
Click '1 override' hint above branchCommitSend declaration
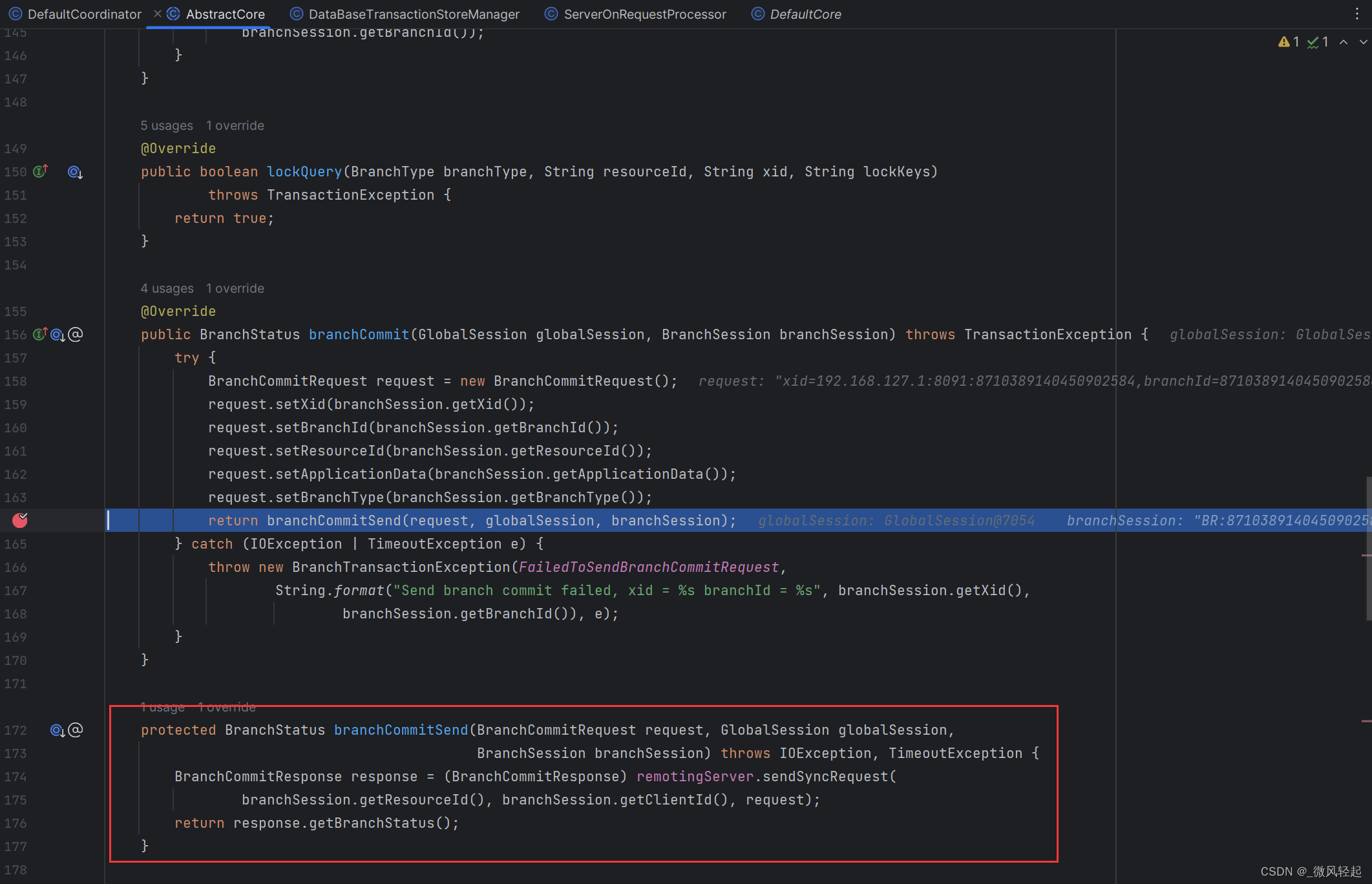[227, 708]
